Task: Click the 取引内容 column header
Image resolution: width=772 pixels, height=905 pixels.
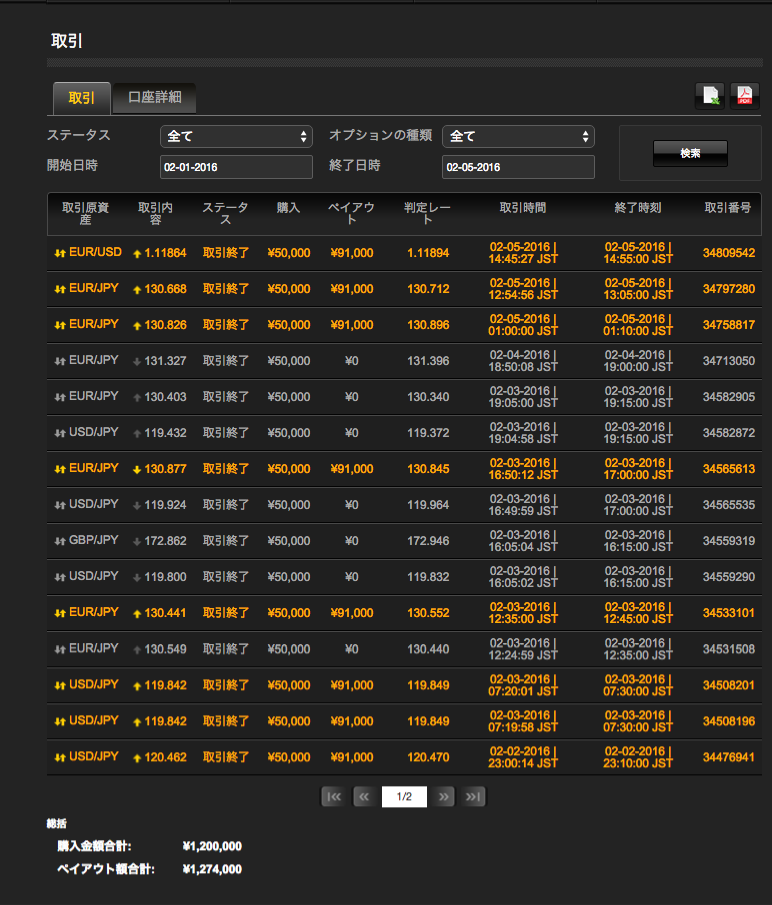Action: [x=155, y=214]
